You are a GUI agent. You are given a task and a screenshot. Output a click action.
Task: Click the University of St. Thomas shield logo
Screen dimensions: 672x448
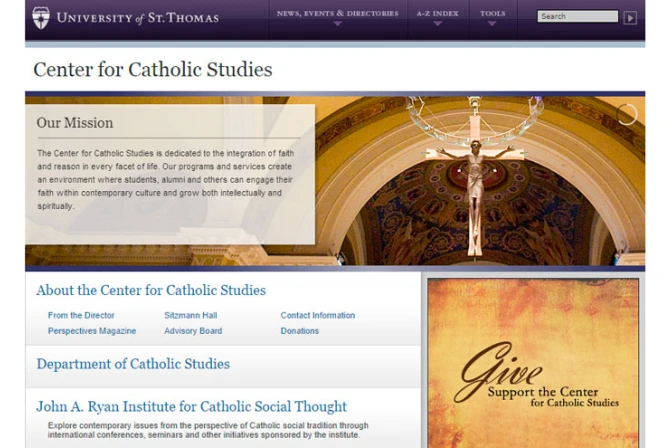(40, 16)
